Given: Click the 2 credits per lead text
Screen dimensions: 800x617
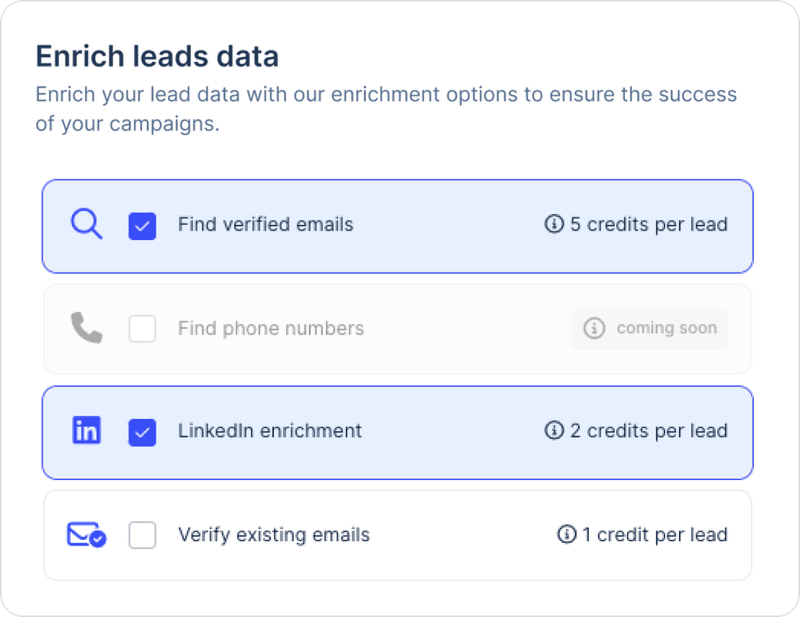Looking at the screenshot, I should (648, 431).
